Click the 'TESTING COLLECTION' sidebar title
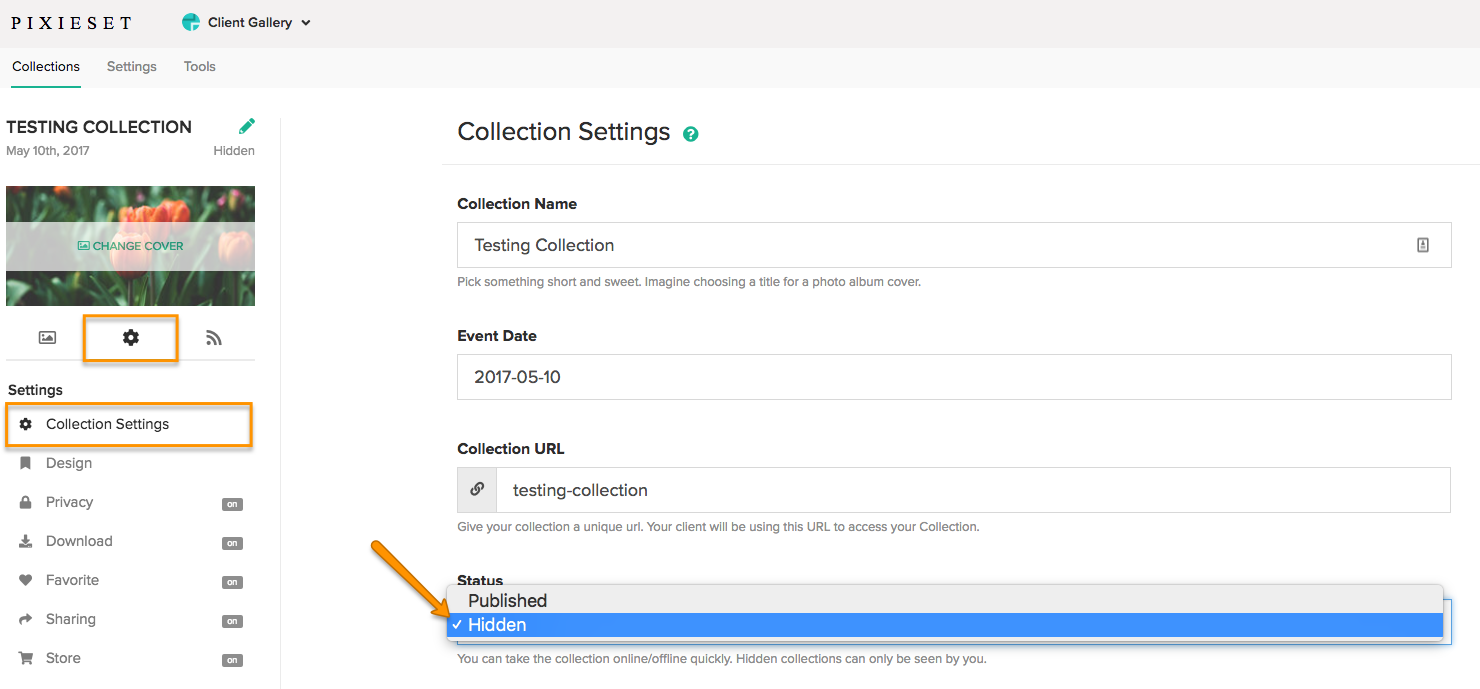Image resolution: width=1480 pixels, height=689 pixels. (x=99, y=127)
